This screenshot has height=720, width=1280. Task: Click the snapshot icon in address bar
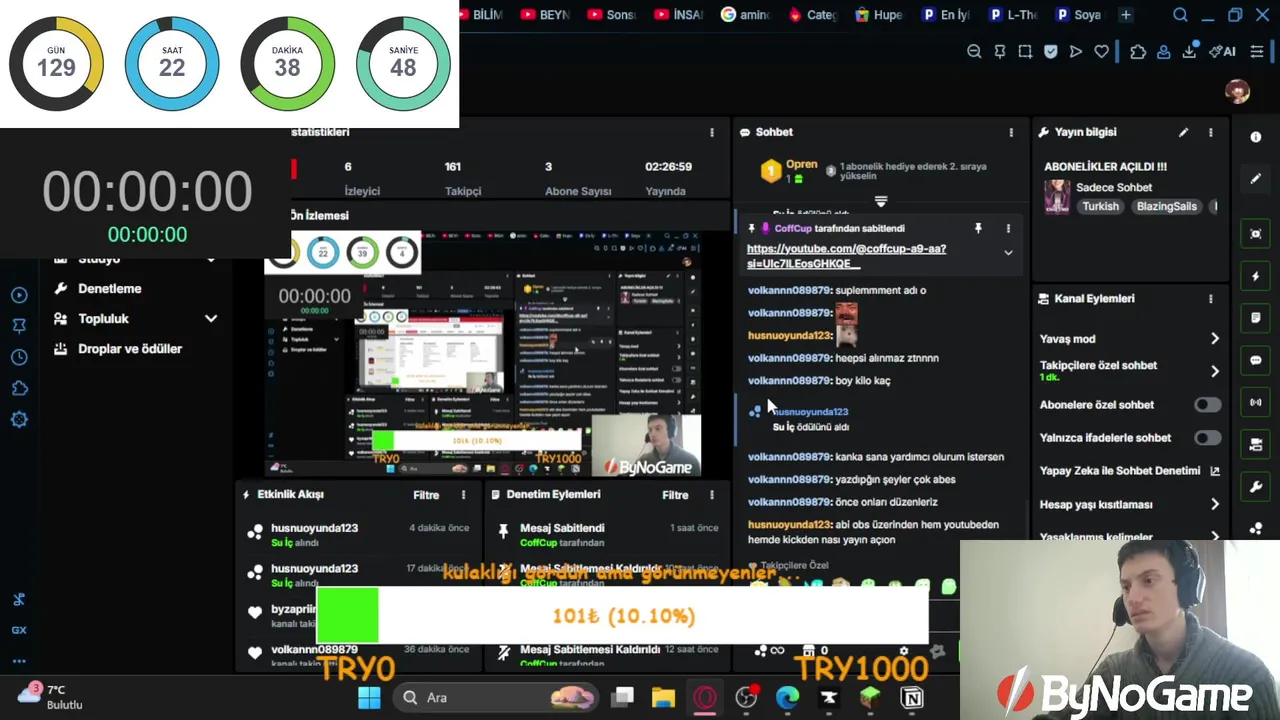1025,52
